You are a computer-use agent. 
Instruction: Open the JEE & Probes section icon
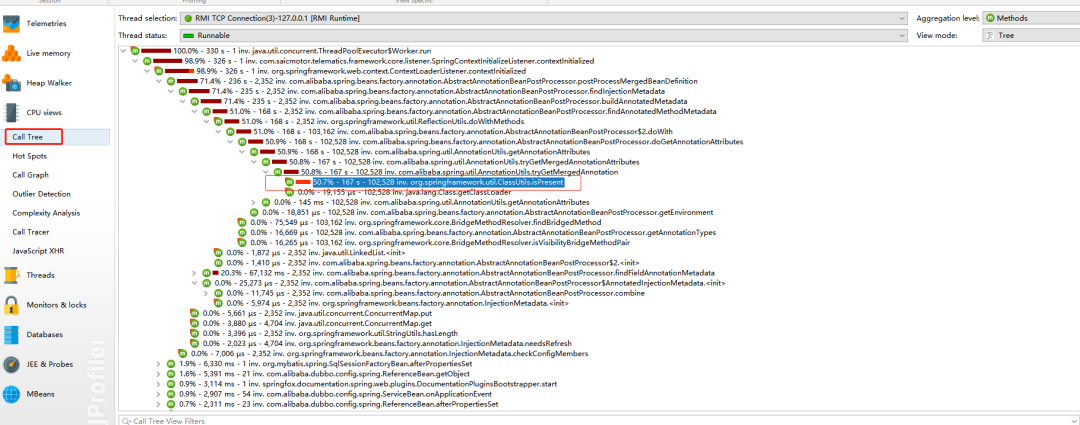[x=12, y=364]
